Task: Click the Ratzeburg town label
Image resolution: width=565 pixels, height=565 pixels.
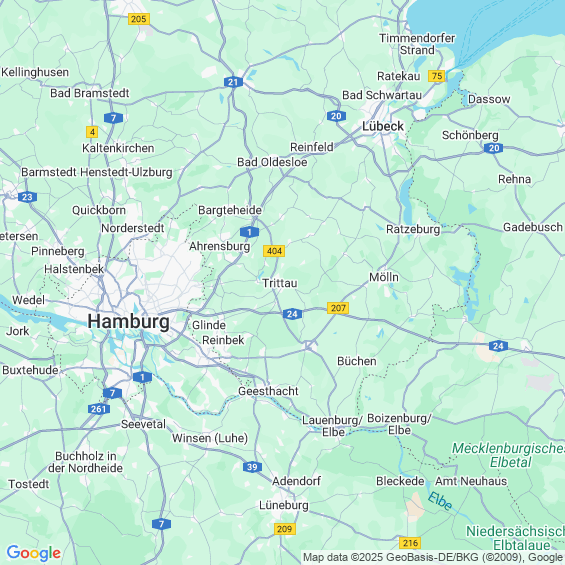Action: pos(413,229)
